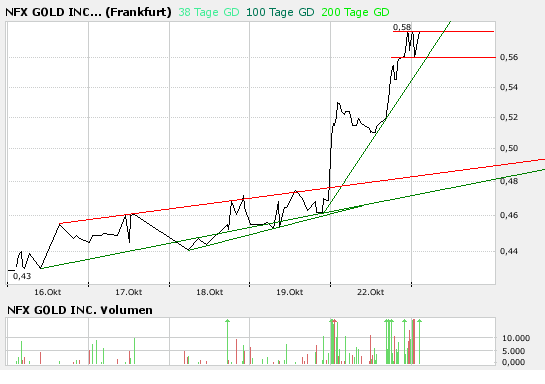This screenshot has width=545, height=384.
Task: Click the chart title NFX GOLD INC... (Frankfurt)
Action: tap(88, 12)
